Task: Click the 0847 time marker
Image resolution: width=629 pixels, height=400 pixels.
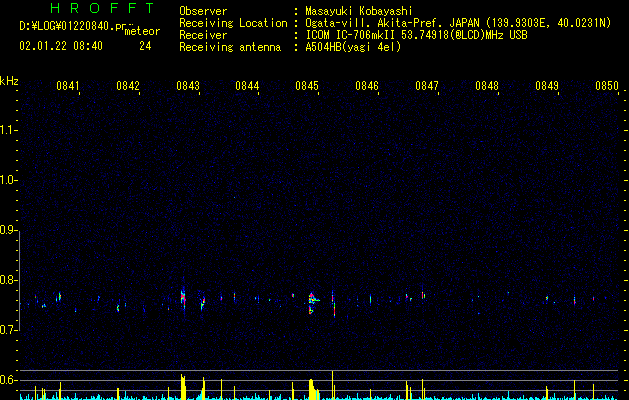Action: tap(427, 85)
